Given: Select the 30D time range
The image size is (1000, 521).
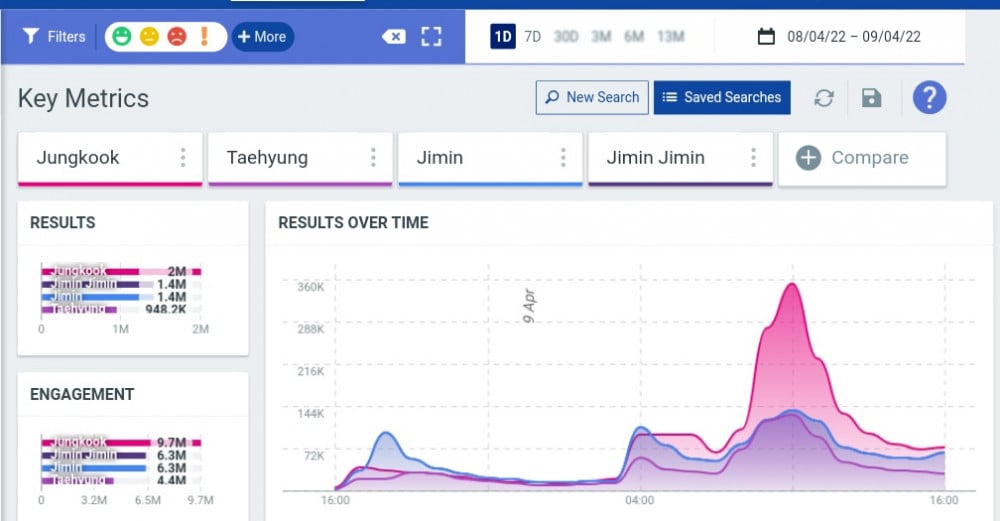Looking at the screenshot, I should [566, 36].
